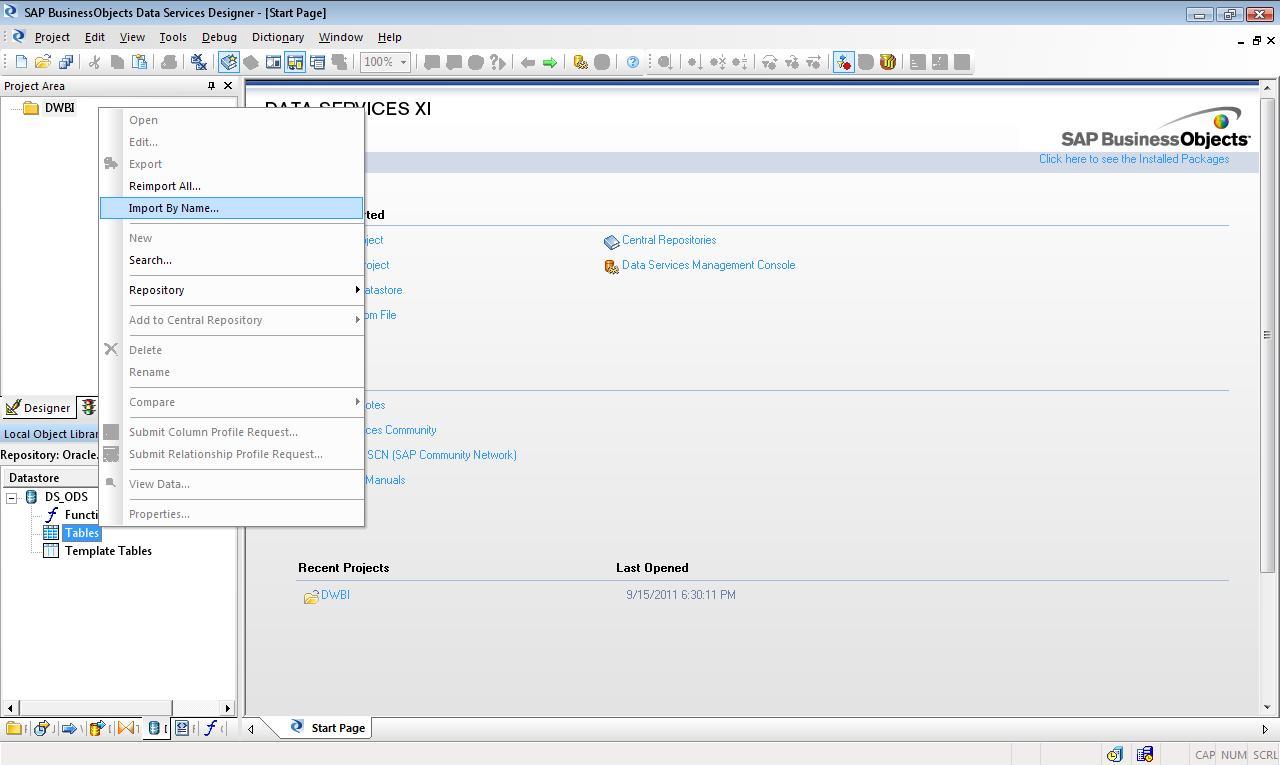The width and height of the screenshot is (1280, 765).
Task: Click the tab scroll-left arrow
Action: 251,729
